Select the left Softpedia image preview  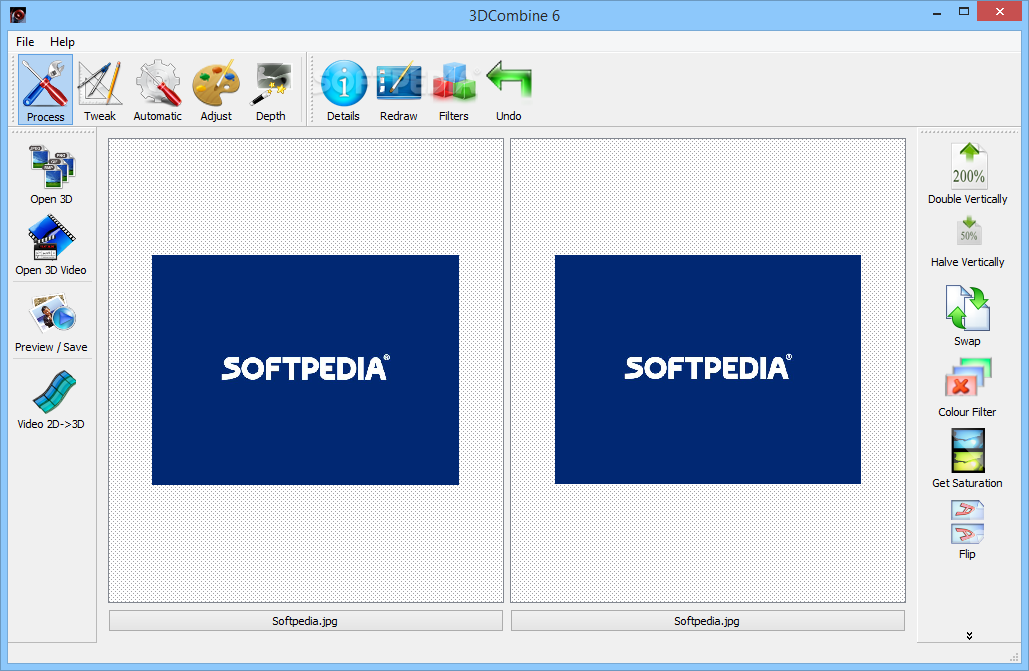[x=305, y=370]
